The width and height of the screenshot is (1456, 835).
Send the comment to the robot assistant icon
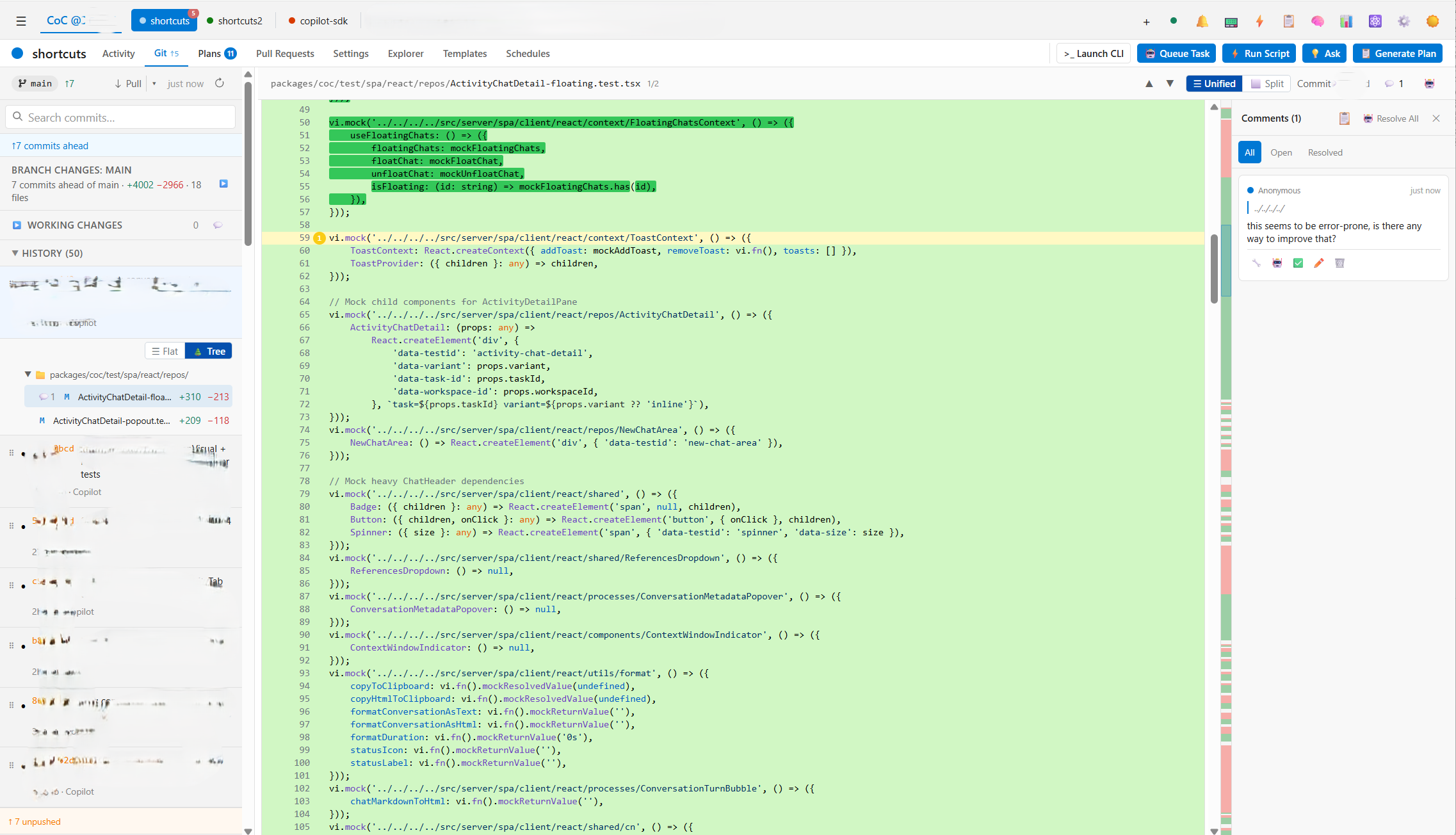1277,263
